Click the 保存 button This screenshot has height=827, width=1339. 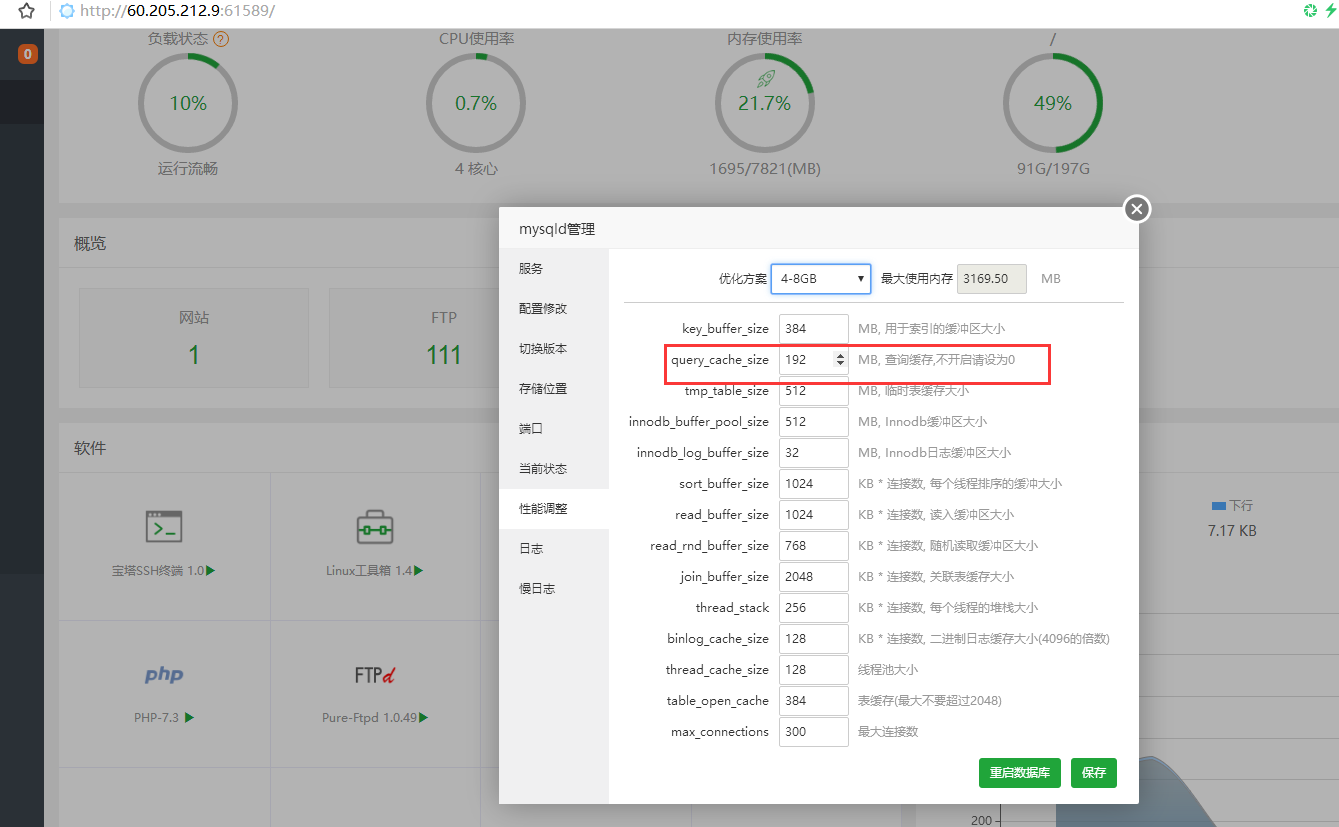pos(1094,773)
